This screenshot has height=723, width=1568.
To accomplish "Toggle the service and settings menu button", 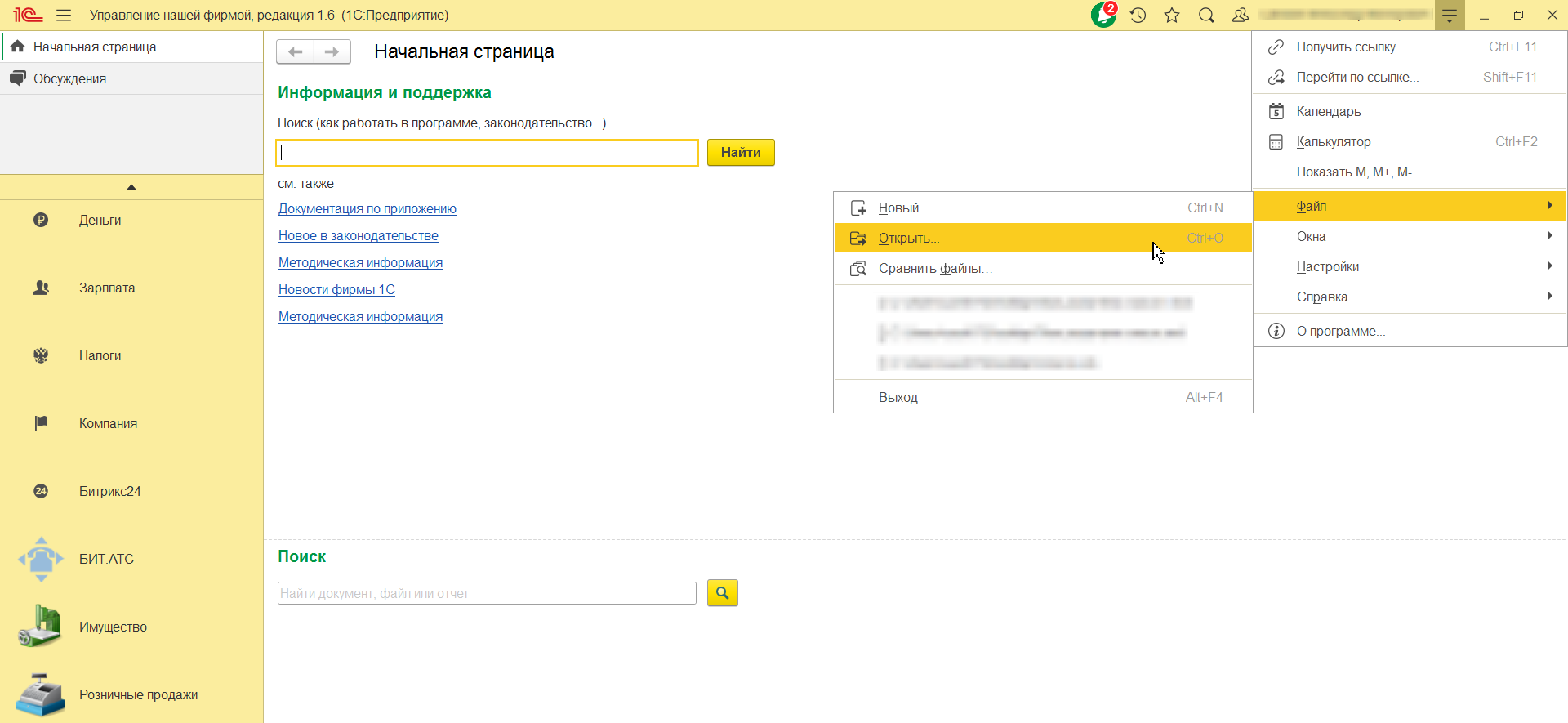I will [x=1450, y=15].
